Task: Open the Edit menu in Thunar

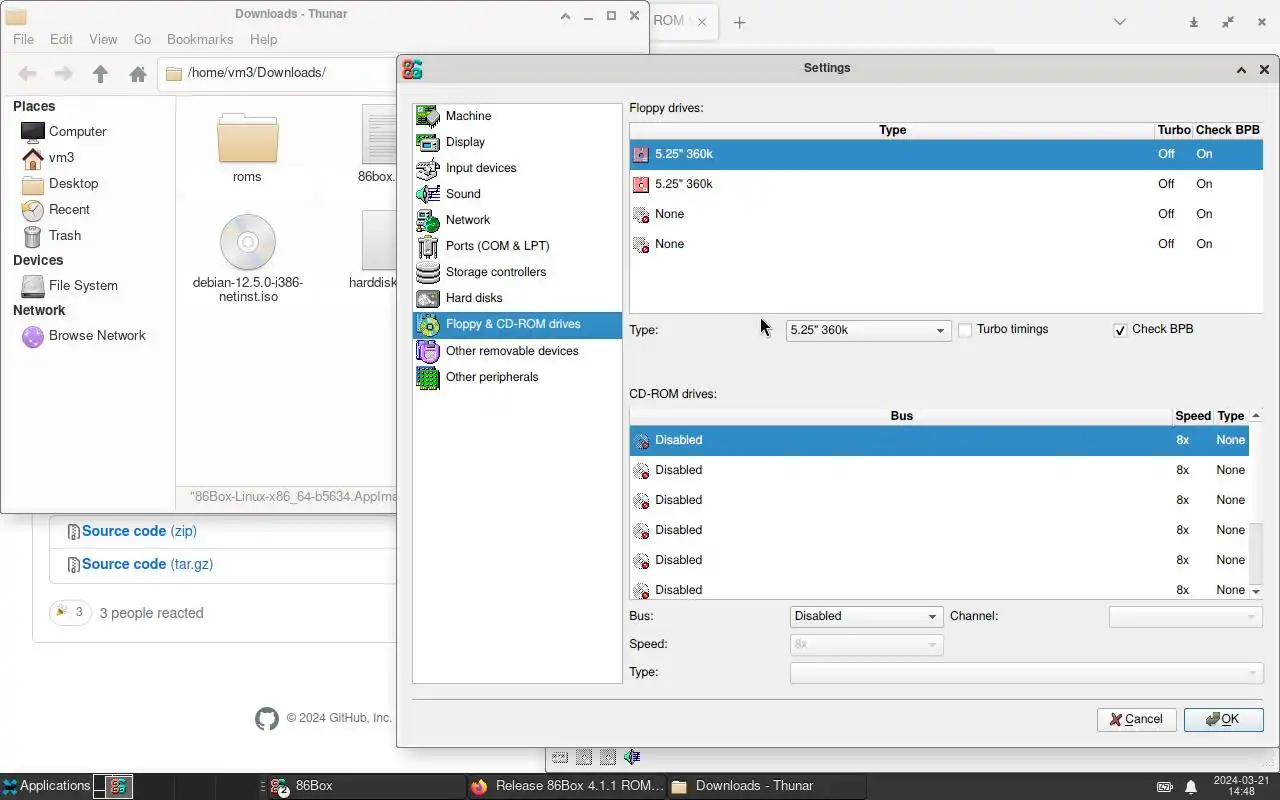Action: [61, 39]
